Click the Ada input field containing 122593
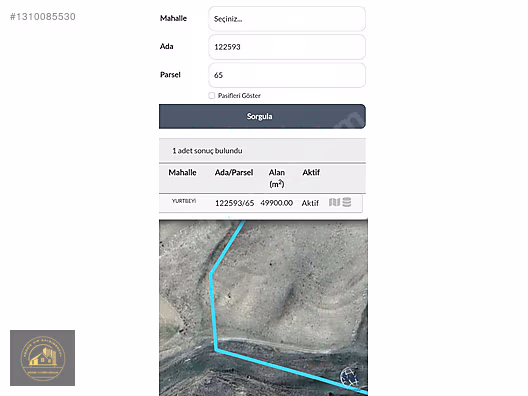This screenshot has width=528, height=396. click(287, 47)
